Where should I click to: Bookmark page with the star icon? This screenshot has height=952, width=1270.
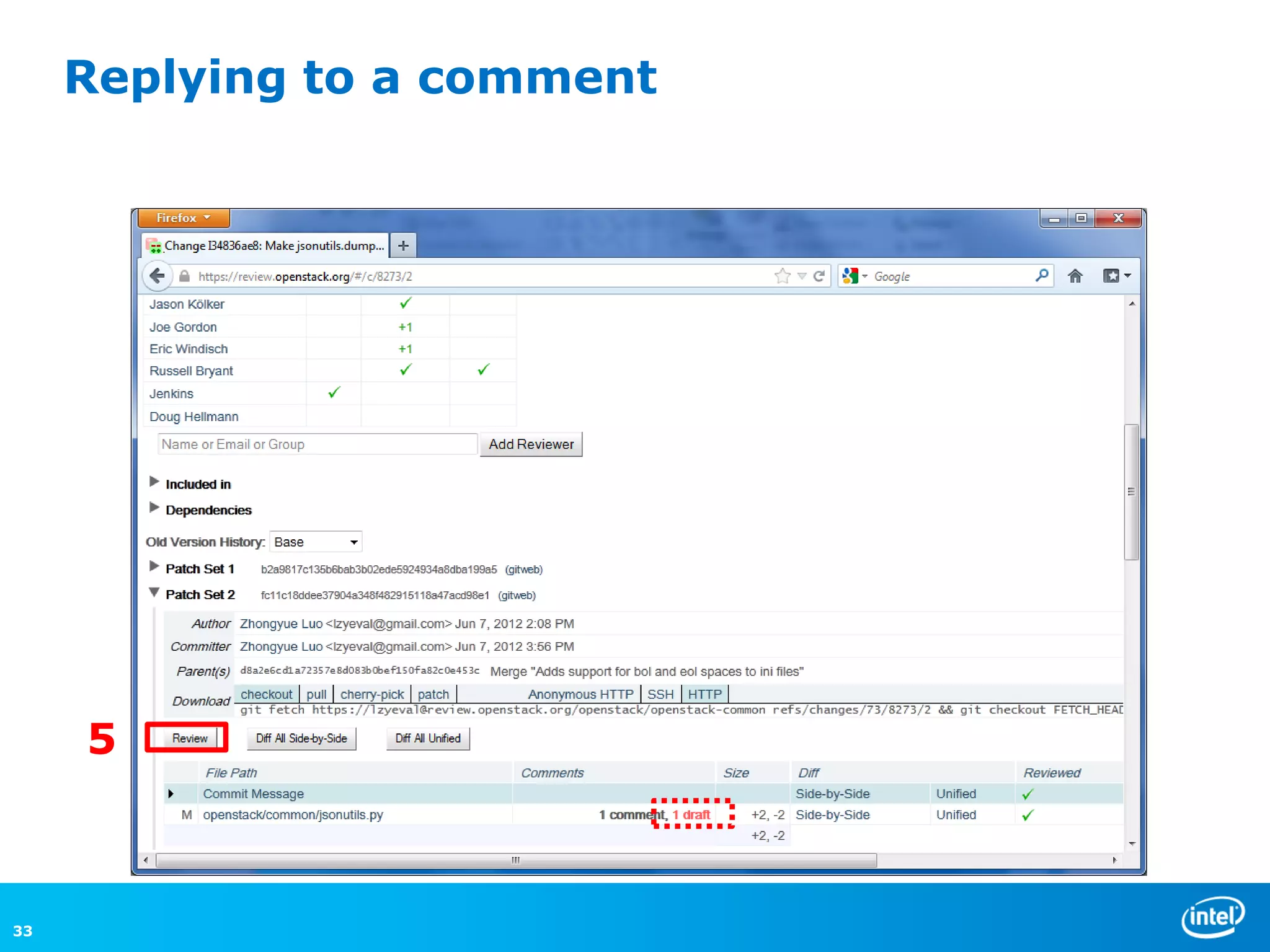coord(782,276)
